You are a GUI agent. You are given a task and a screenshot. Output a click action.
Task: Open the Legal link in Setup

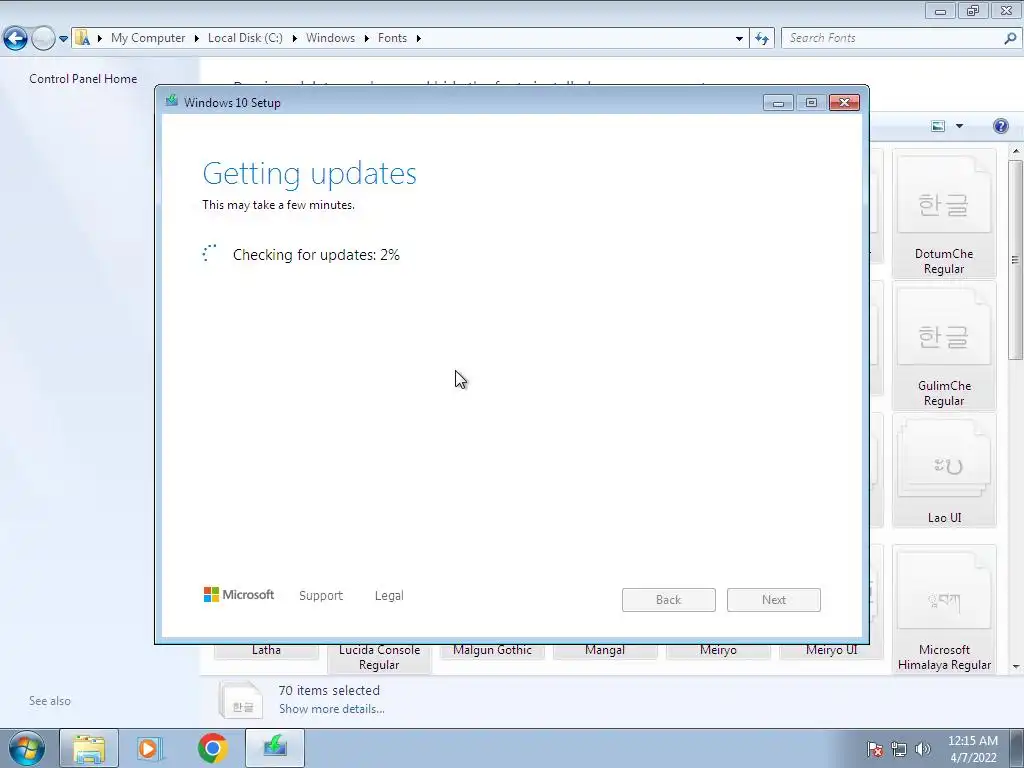[389, 596]
